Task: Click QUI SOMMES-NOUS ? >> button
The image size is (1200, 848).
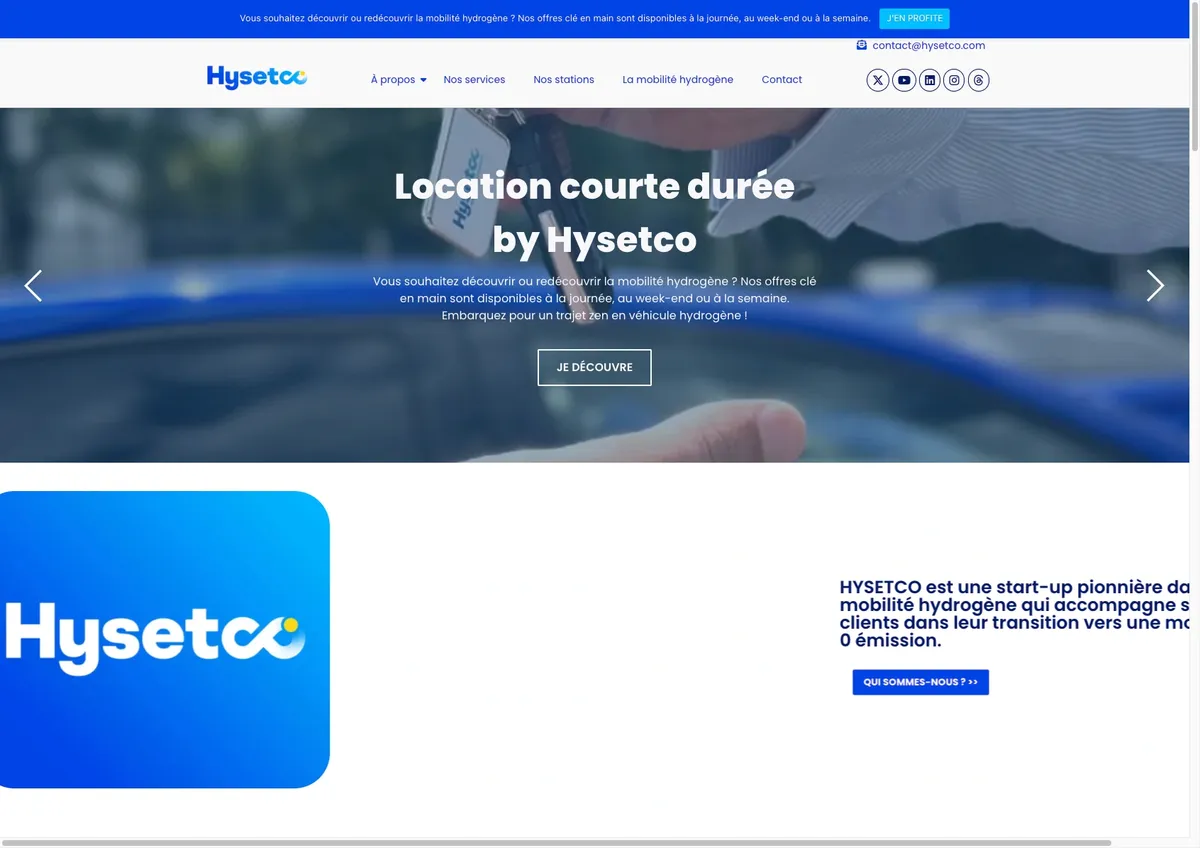Action: tap(920, 682)
